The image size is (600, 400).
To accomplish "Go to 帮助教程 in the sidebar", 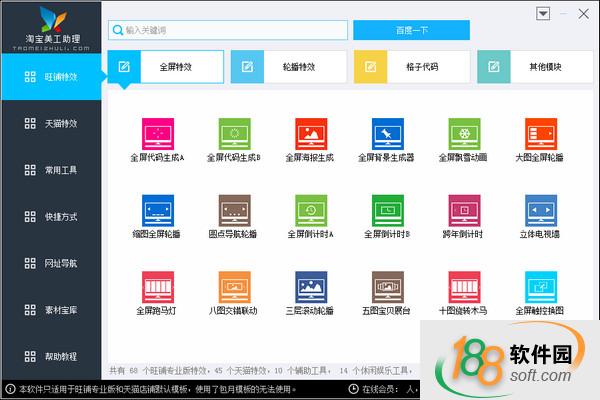I will point(51,355).
